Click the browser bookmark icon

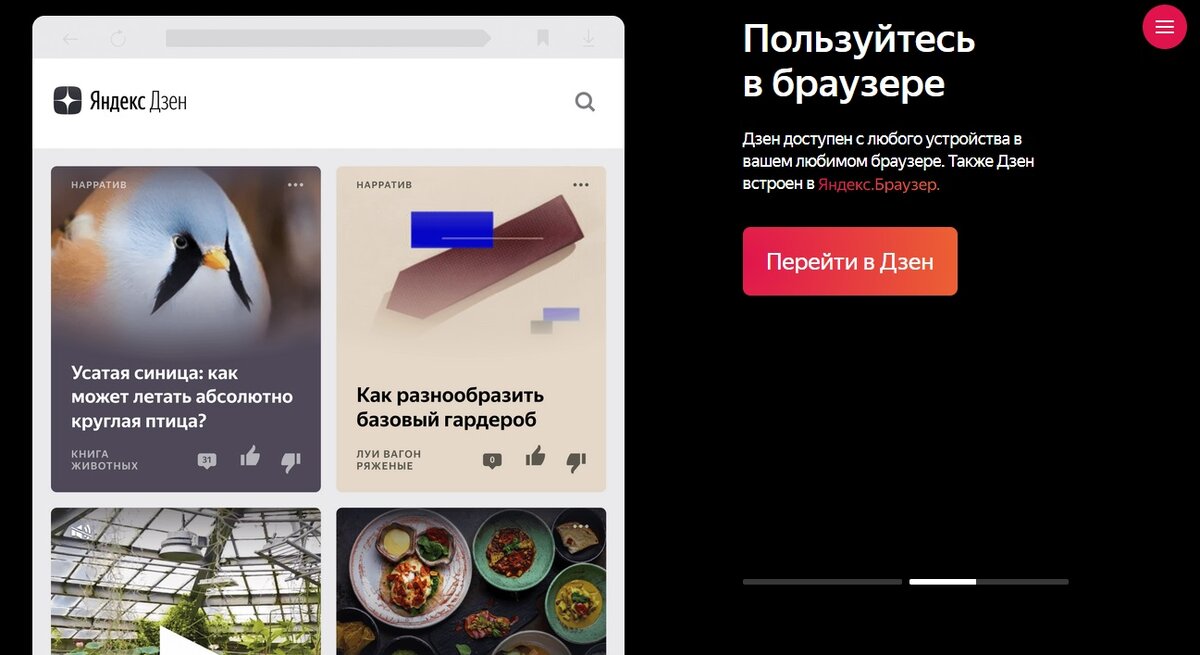click(x=543, y=38)
